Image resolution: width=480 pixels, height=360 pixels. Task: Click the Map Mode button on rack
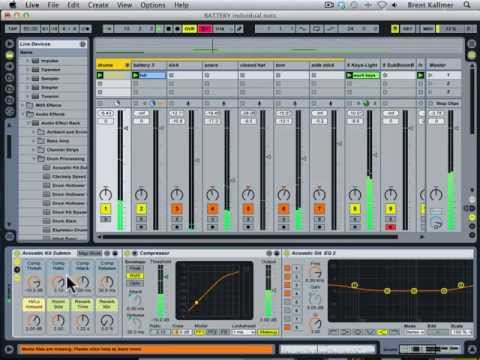pos(90,253)
